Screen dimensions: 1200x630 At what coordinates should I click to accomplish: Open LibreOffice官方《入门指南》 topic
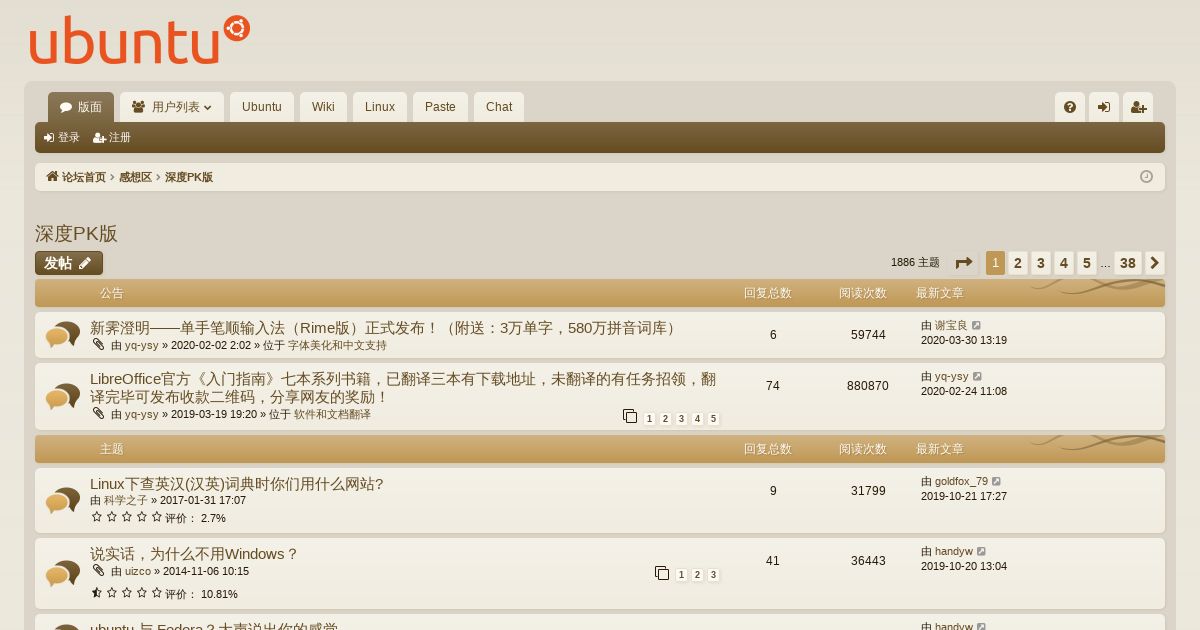coord(403,388)
